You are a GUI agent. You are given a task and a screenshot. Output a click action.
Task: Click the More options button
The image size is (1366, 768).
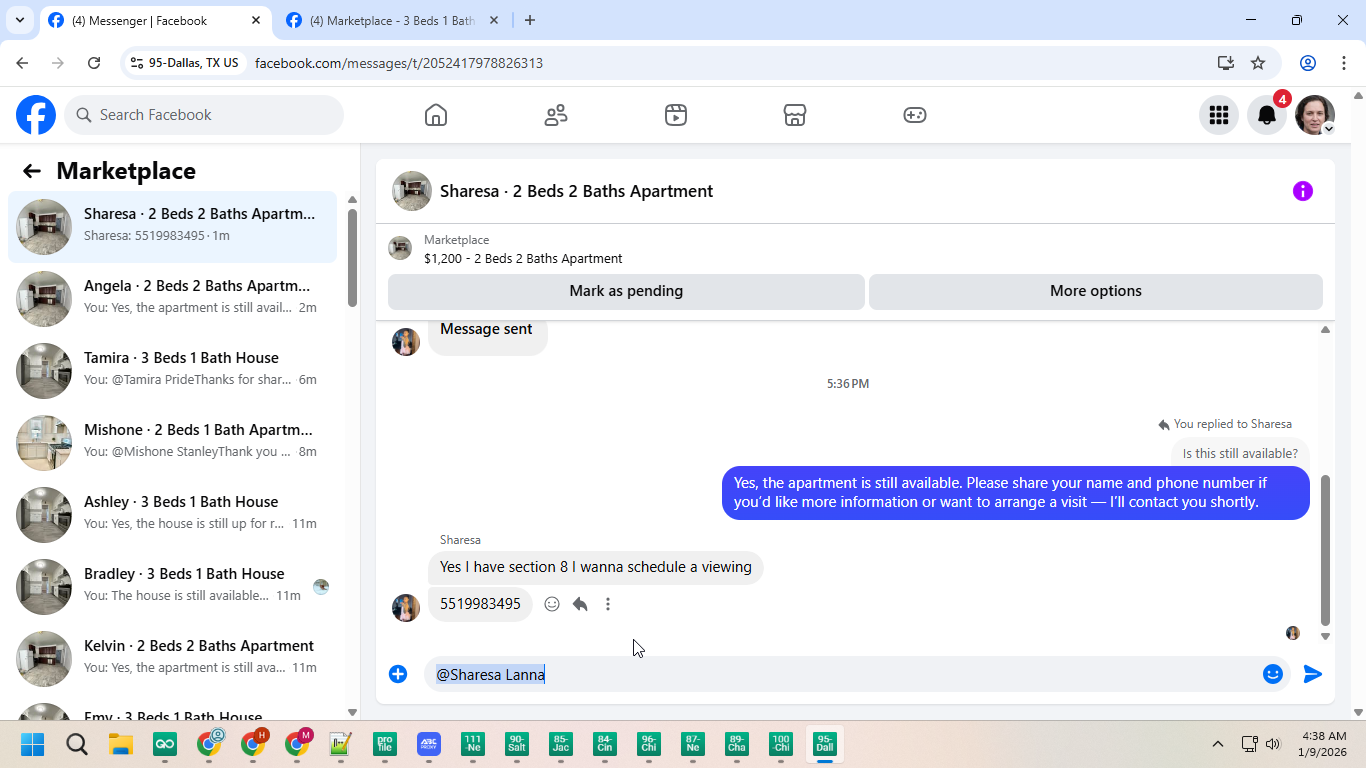[1096, 291]
